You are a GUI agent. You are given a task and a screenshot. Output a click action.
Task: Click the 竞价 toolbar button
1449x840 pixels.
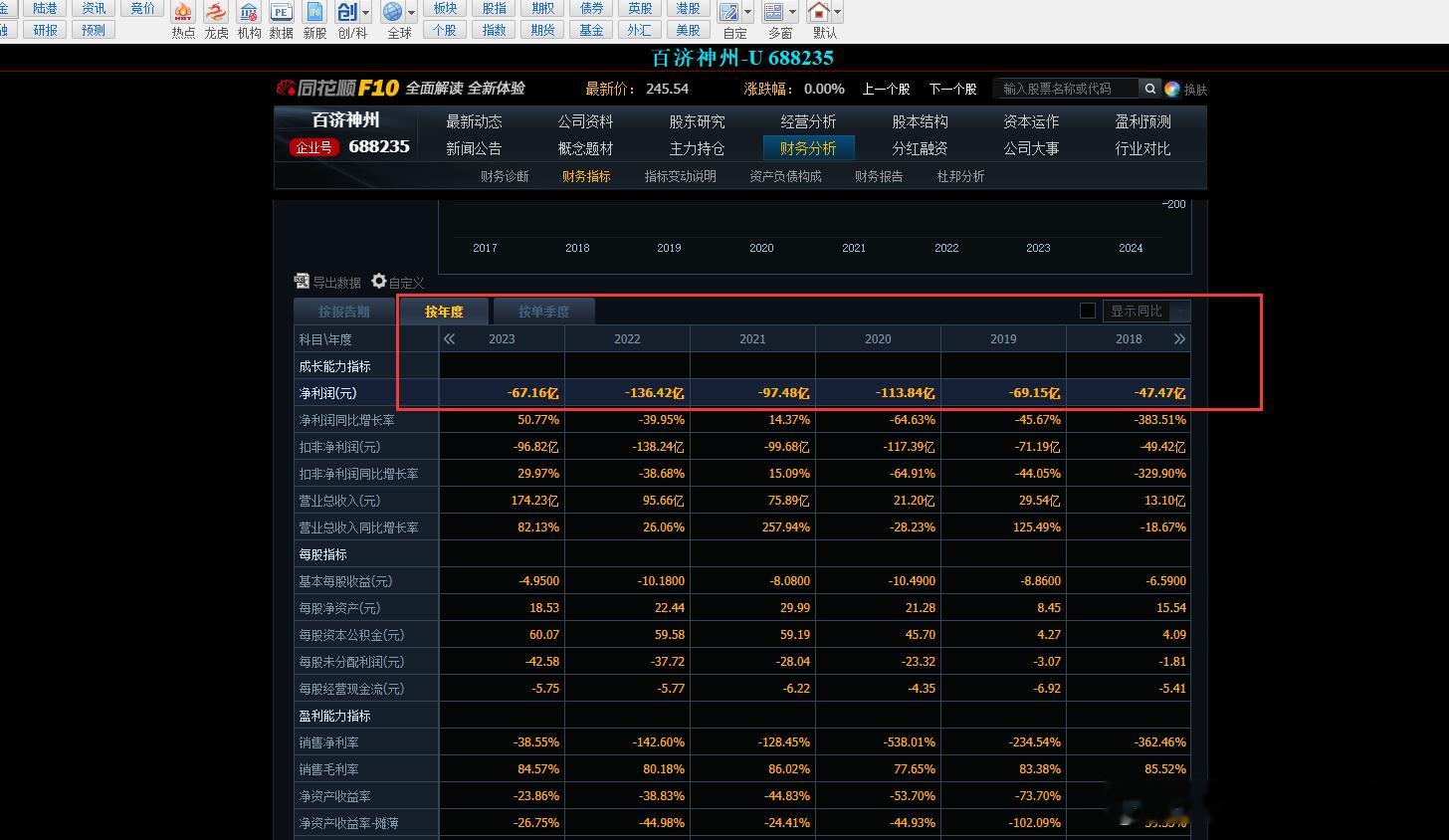point(143,8)
